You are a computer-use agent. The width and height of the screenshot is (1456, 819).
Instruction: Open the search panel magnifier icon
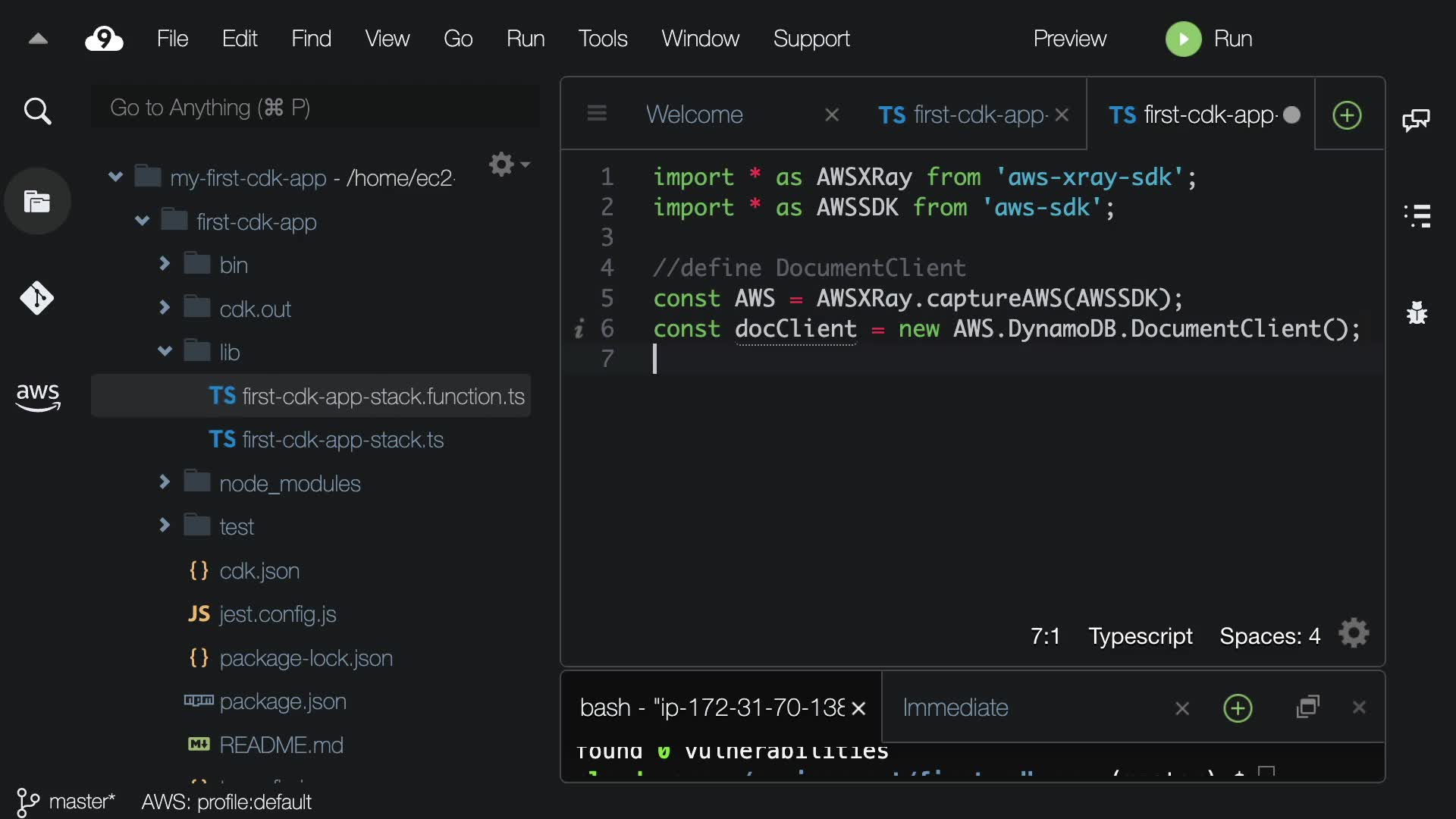37,111
